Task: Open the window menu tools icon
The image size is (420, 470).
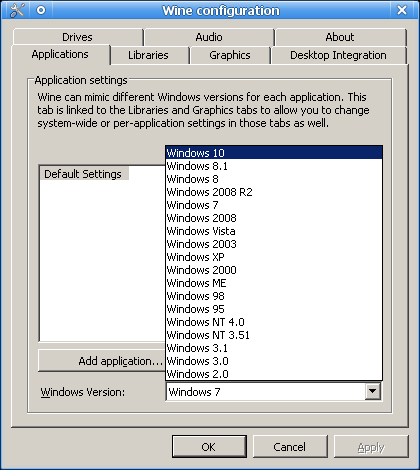Action: [x=16, y=10]
